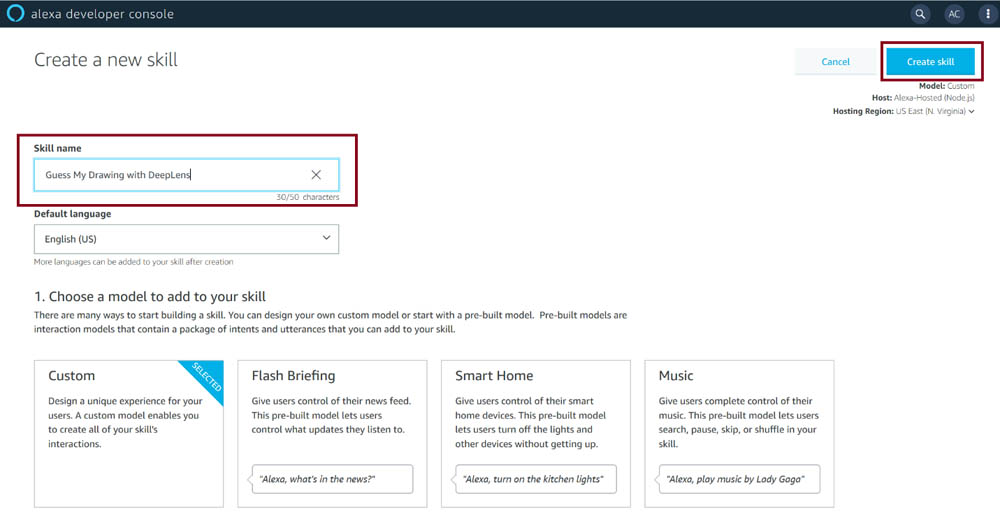Click the 'Alexa, play music by Lady Gaga' bubble
Viewport: 1000px width, 515px height.
click(739, 479)
